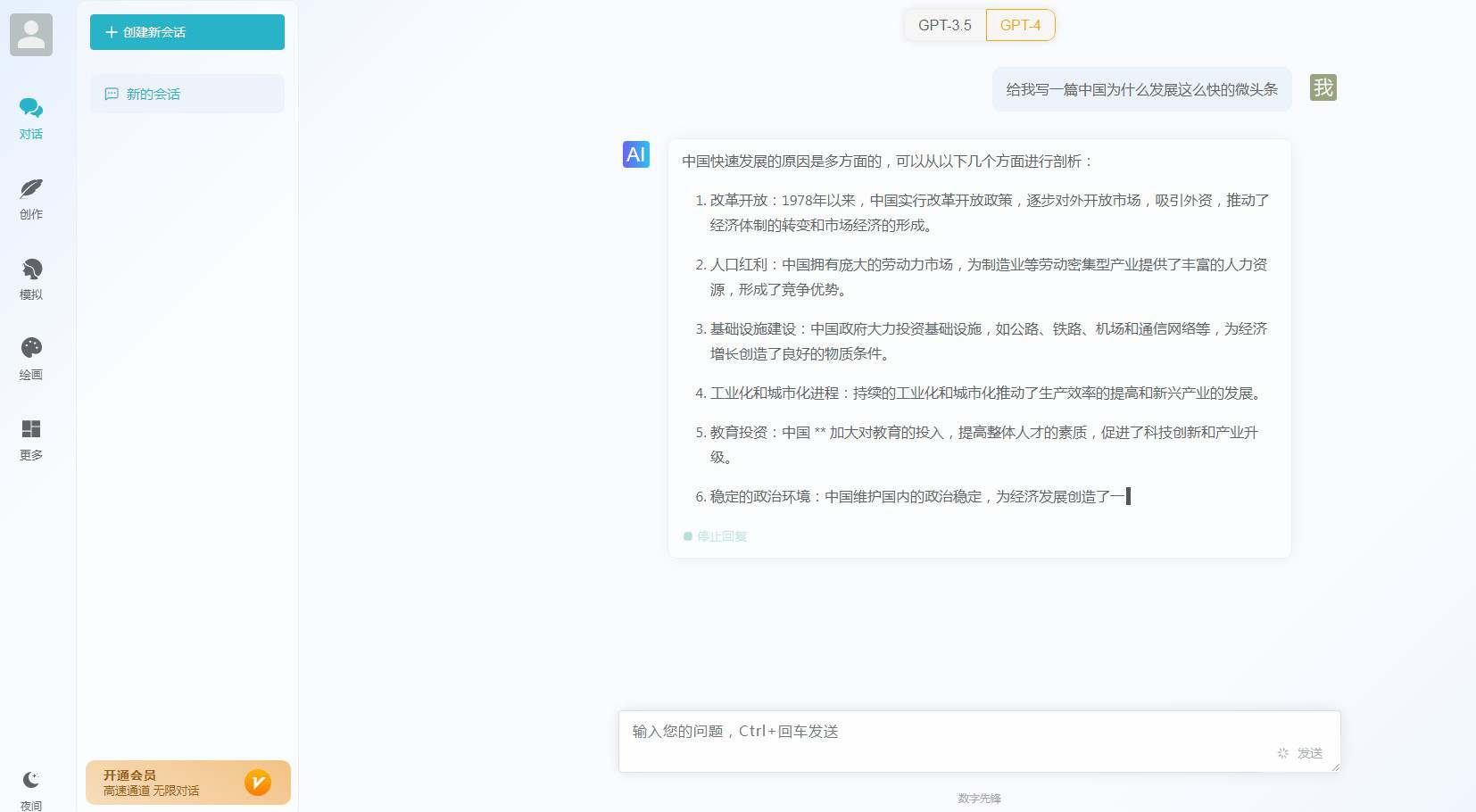Click 停止回复 to stop the reply
Image resolution: width=1476 pixels, height=812 pixels.
pos(723,536)
